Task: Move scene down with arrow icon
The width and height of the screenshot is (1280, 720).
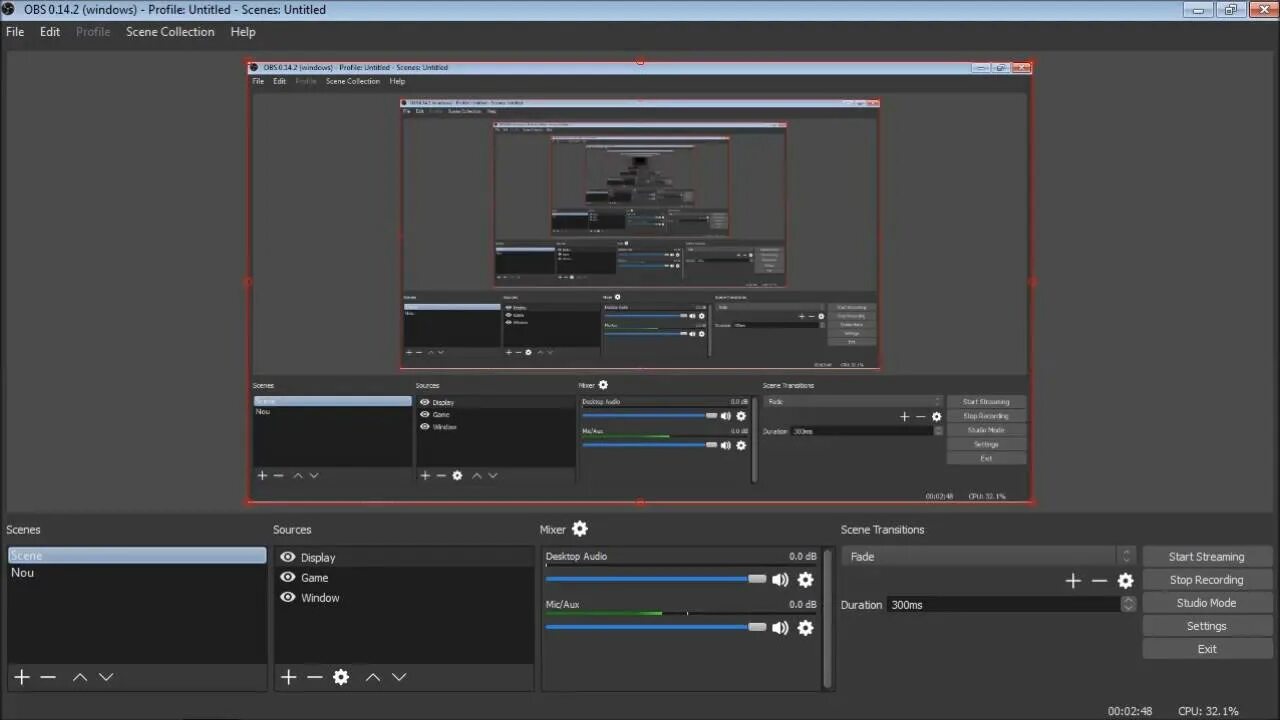Action: click(x=106, y=677)
